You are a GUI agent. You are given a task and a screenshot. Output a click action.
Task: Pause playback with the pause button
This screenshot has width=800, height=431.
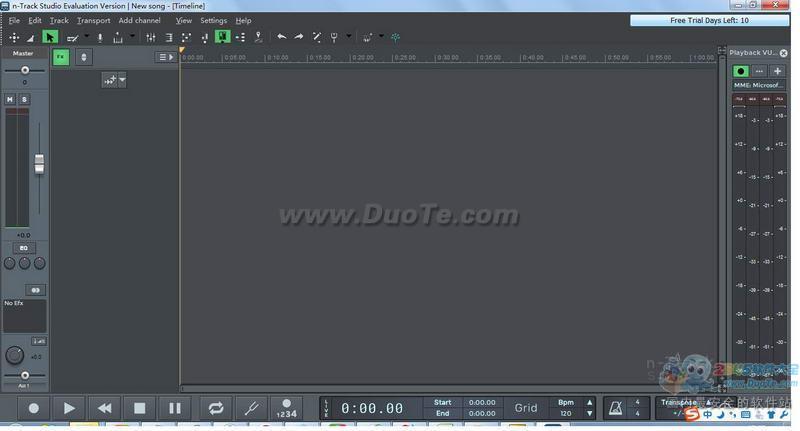(174, 408)
